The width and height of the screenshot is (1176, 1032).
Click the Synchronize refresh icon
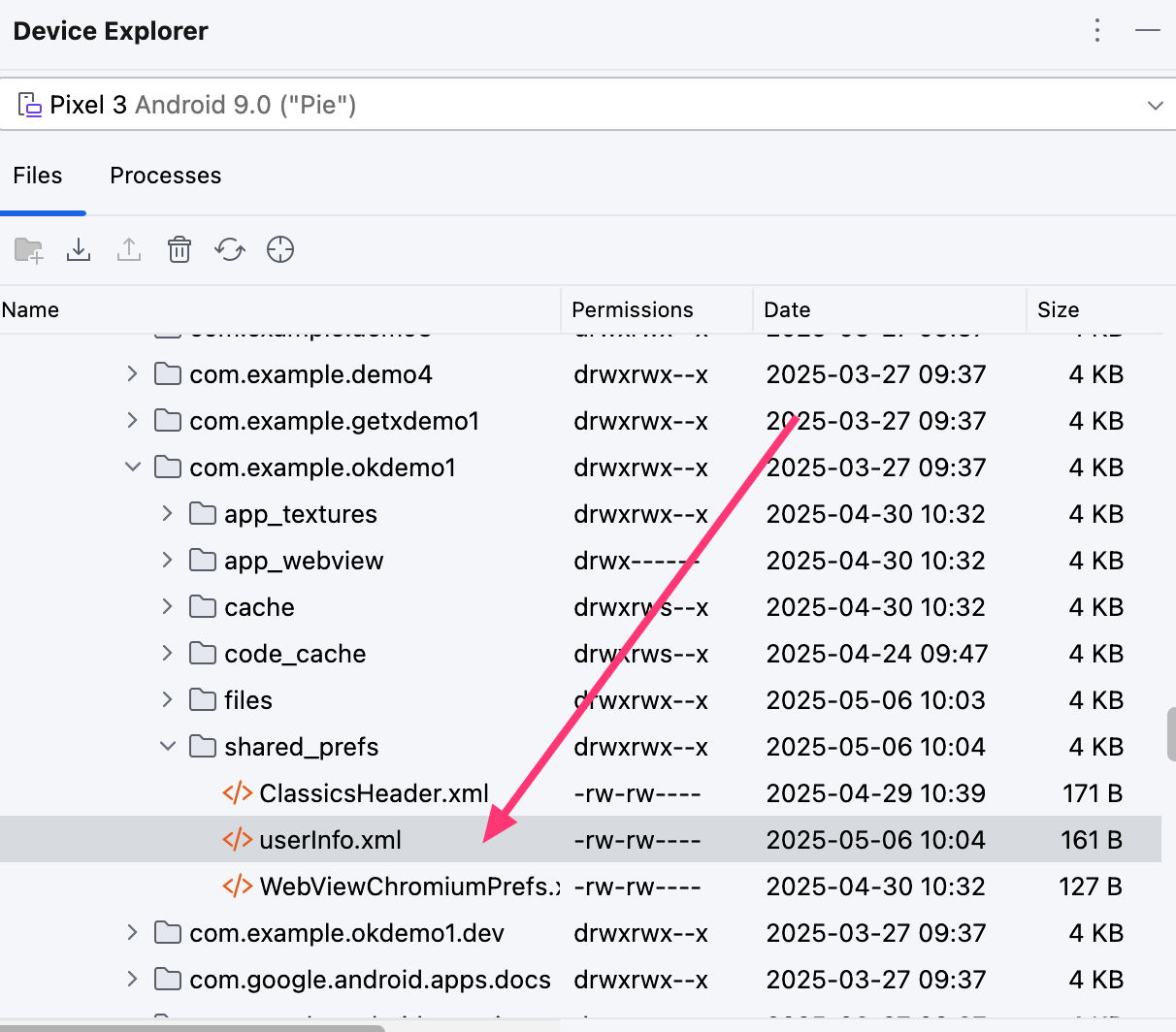pyautogui.click(x=230, y=250)
